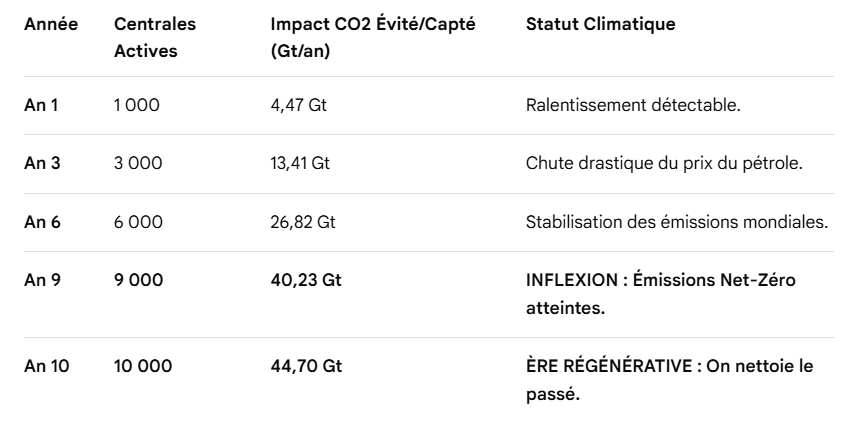Click the "Ralentissement détectable." status text
The image size is (860, 430).
[632, 105]
